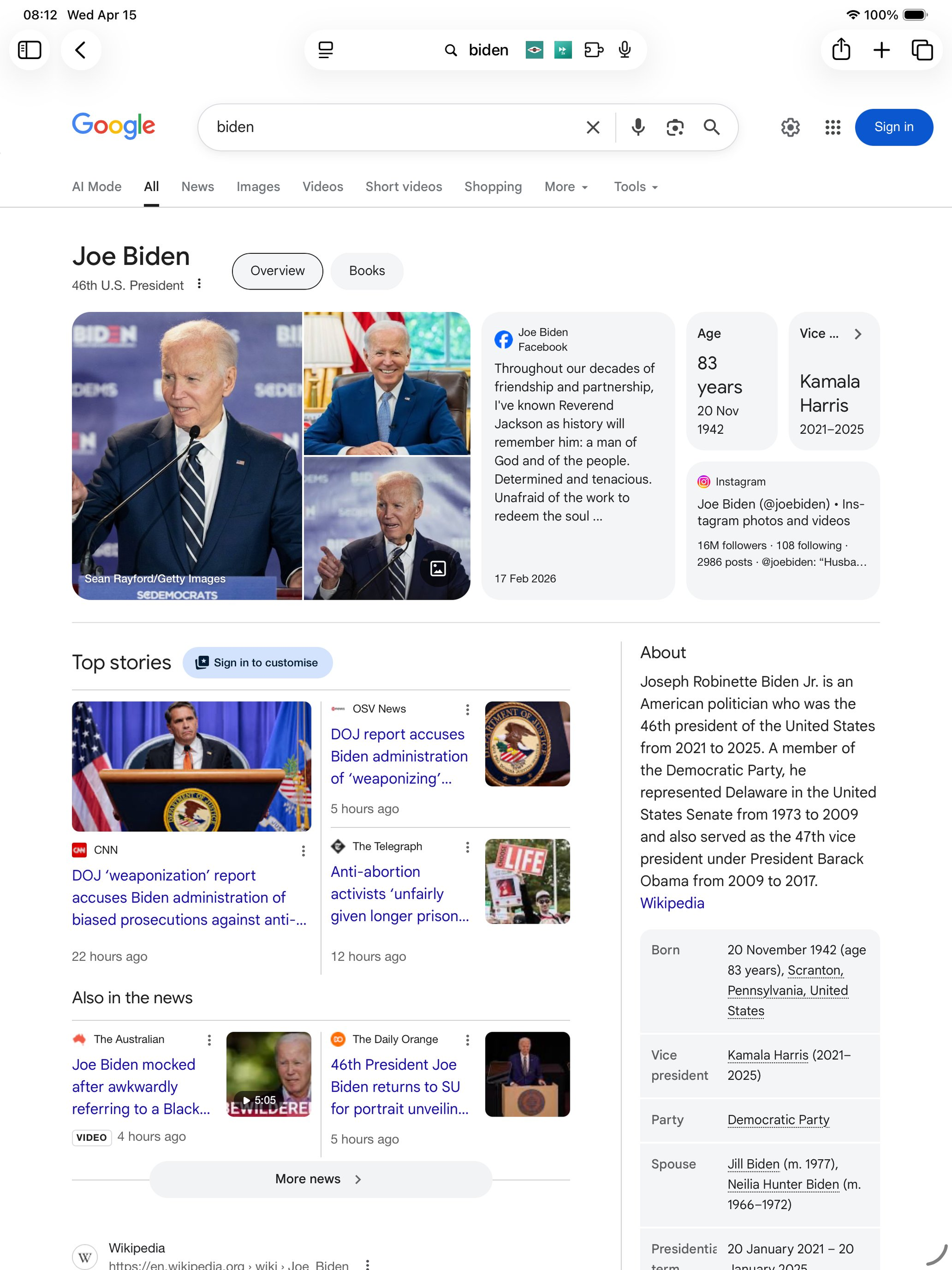Select the Books chip

367,271
